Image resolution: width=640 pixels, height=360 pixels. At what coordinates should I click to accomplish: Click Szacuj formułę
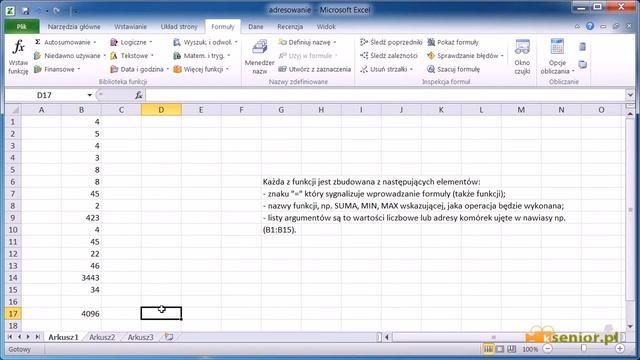point(453,69)
